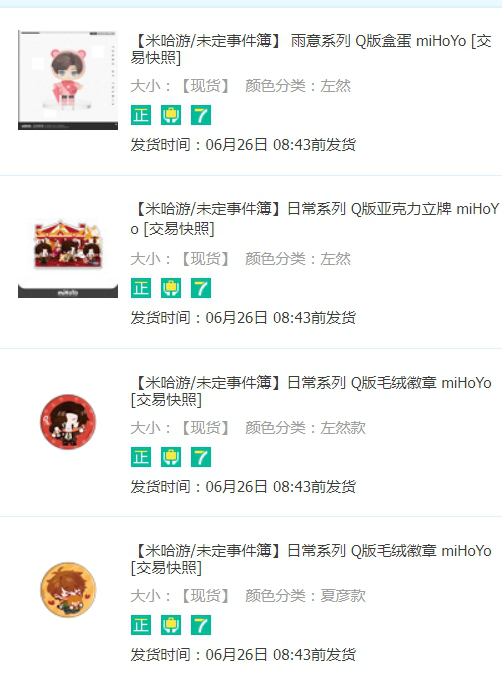This screenshot has height=674, width=502.
Task: Open the 日常系列 Q版亚克力立牌 product link
Action: pyautogui.click(x=315, y=219)
